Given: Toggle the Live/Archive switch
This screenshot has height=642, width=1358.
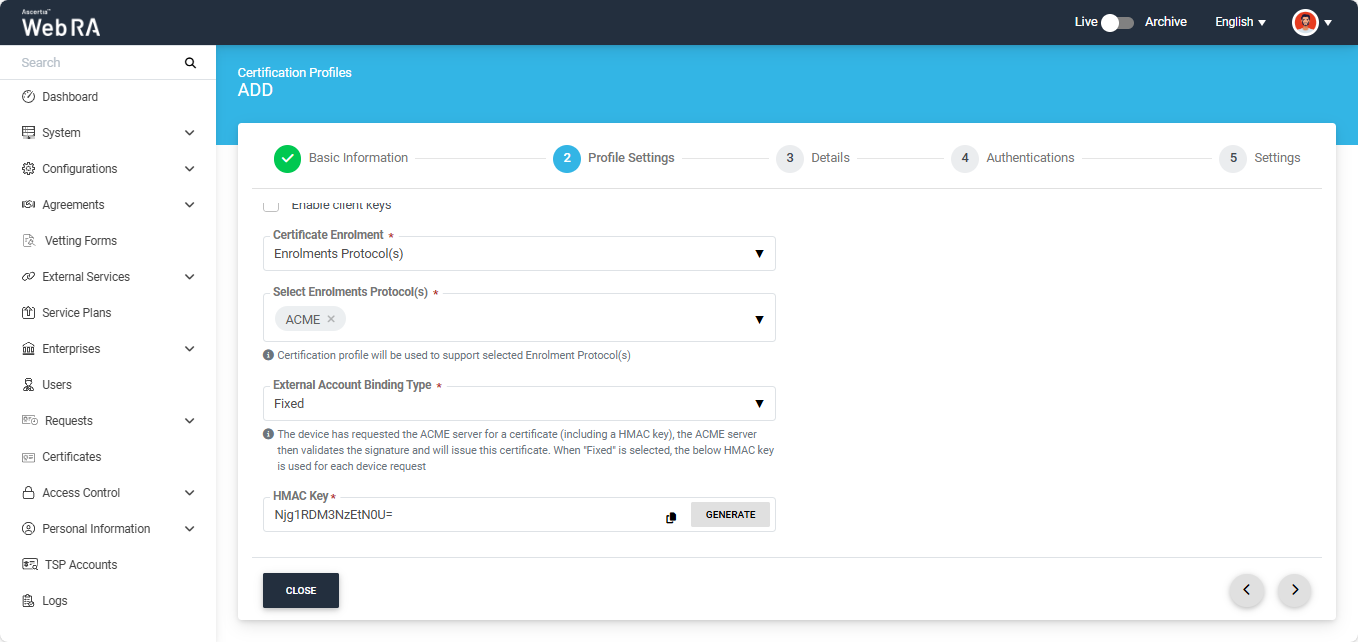Looking at the screenshot, I should click(1117, 22).
